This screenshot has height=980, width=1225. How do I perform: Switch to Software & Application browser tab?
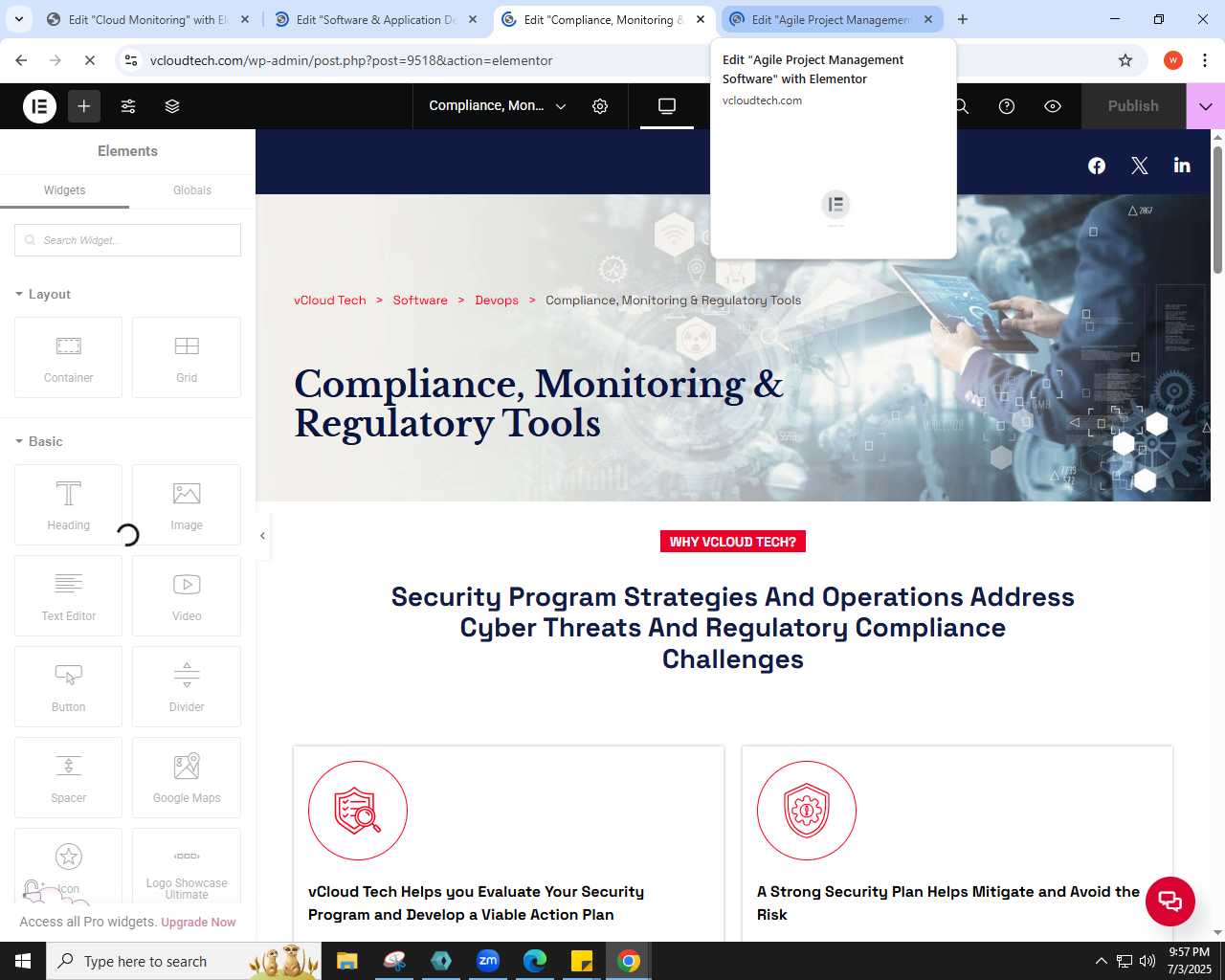(376, 19)
